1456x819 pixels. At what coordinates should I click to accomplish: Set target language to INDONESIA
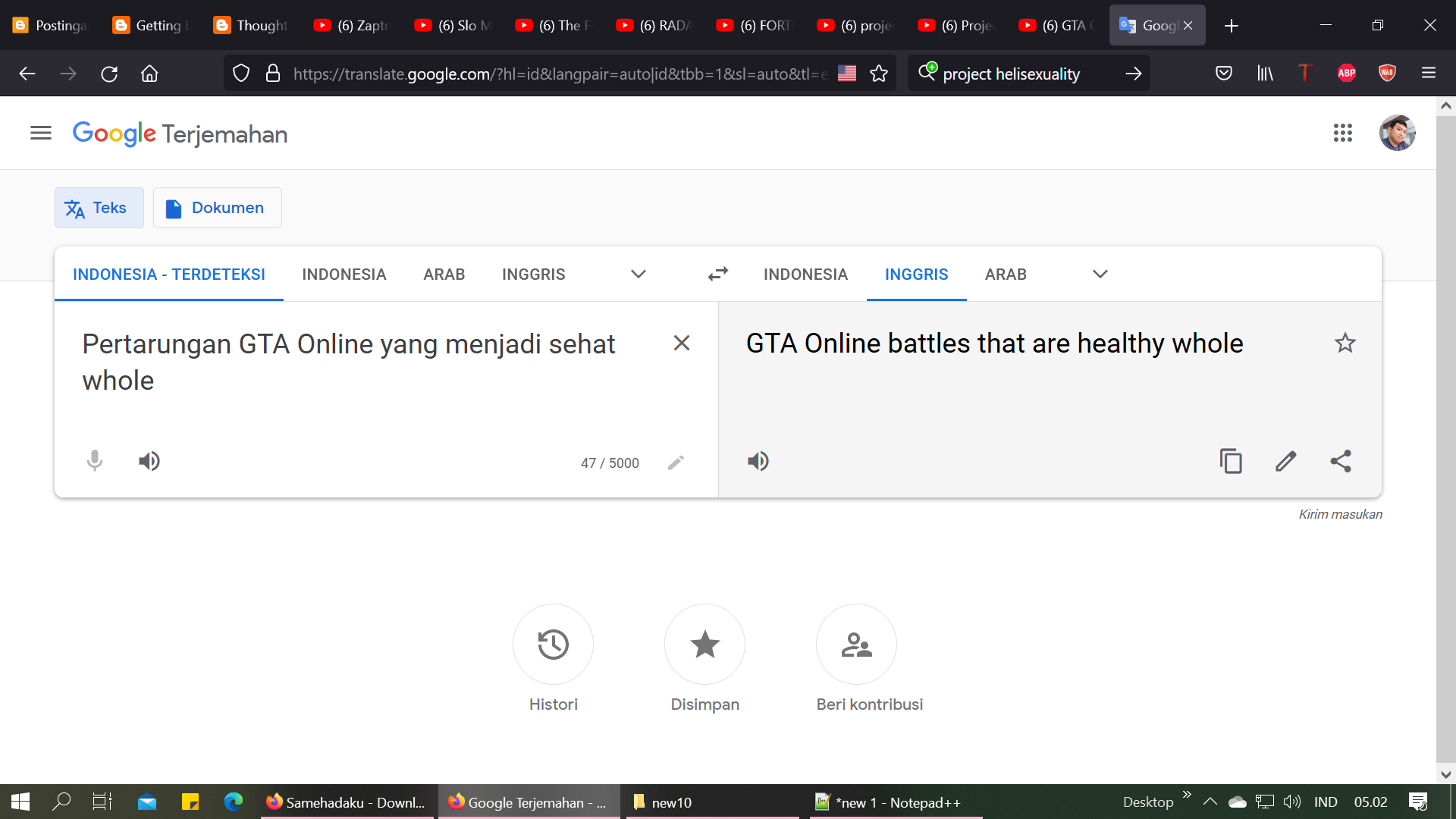point(805,274)
